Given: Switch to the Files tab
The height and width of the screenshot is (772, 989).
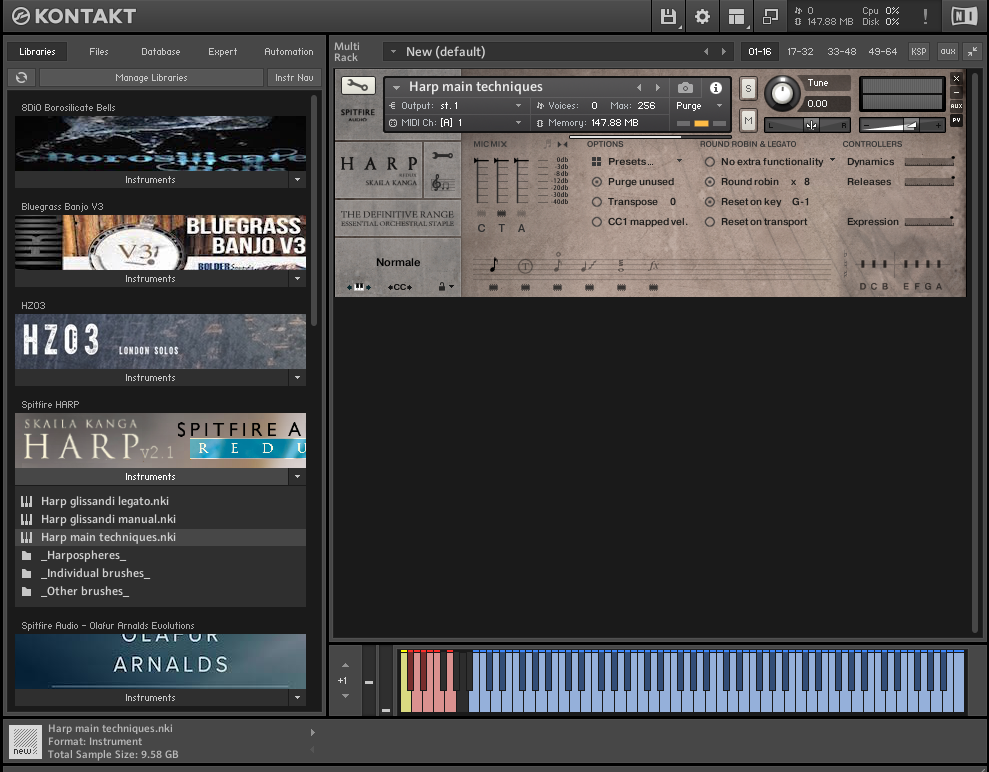Looking at the screenshot, I should click(x=98, y=52).
